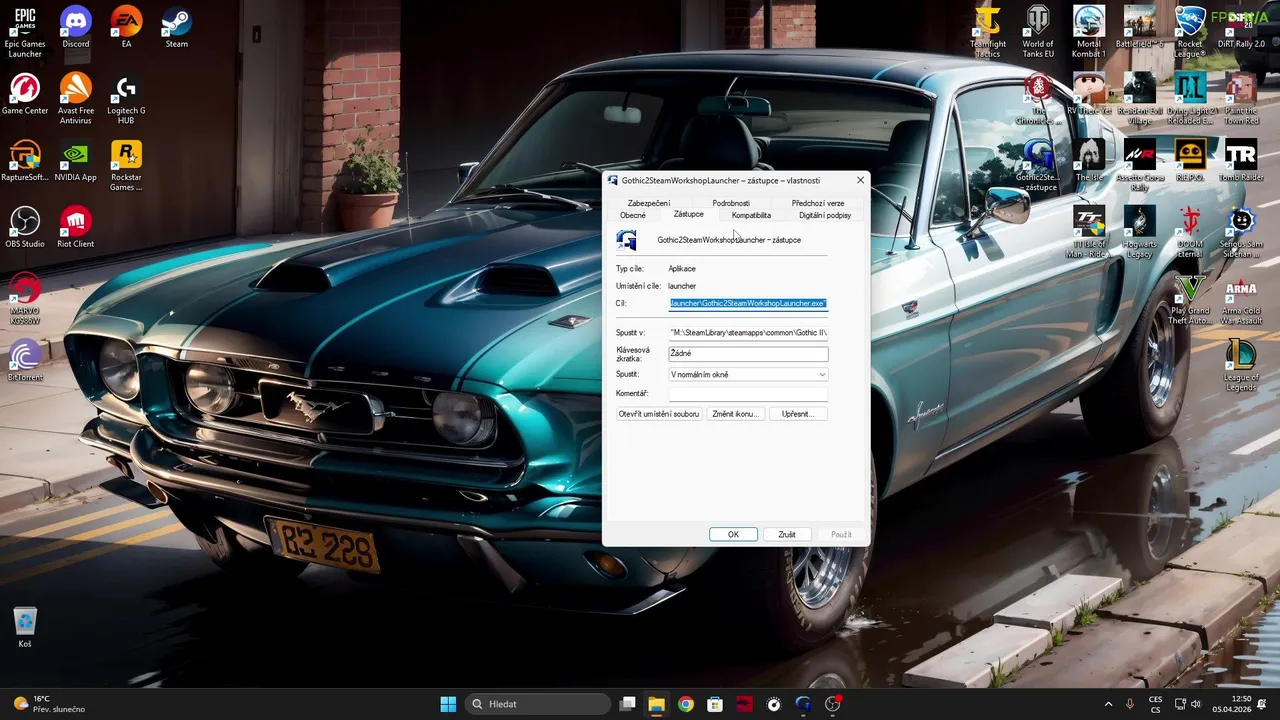The width and height of the screenshot is (1280, 720).
Task: Open the Digitální podpisy tab
Action: pos(825,215)
